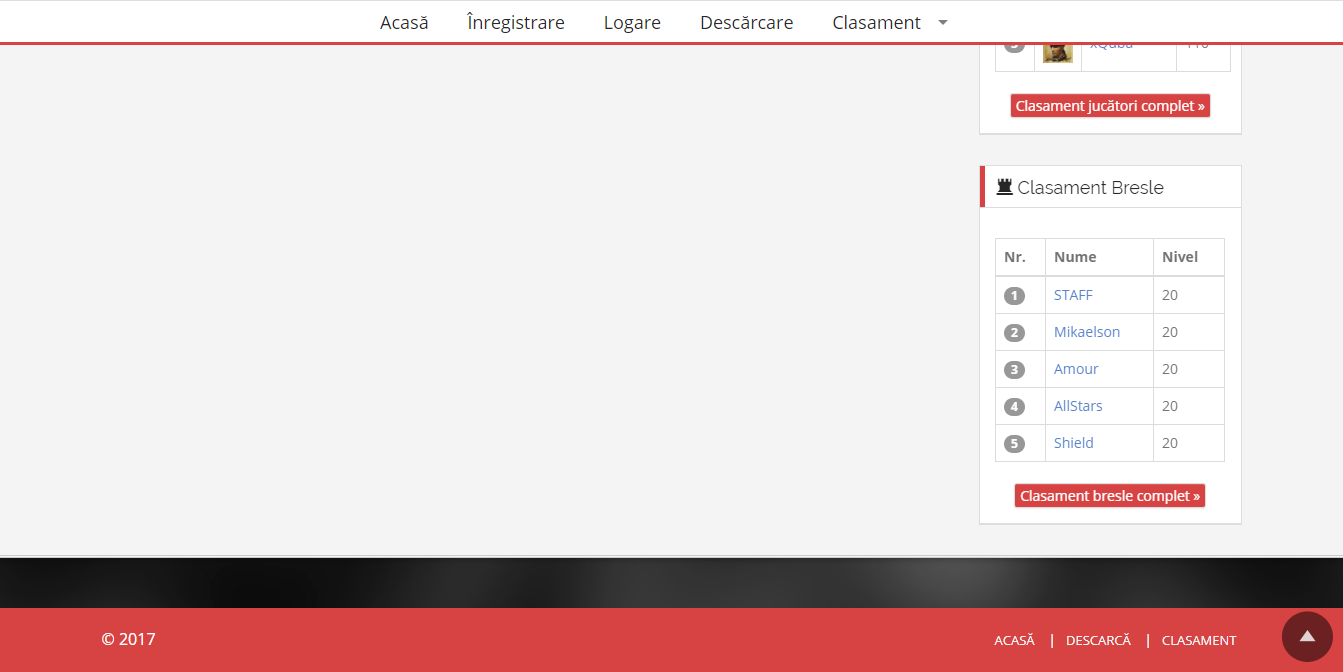The height and width of the screenshot is (672, 1343).
Task: Select the rank 1 badge beside STAFF
Action: pos(1014,296)
